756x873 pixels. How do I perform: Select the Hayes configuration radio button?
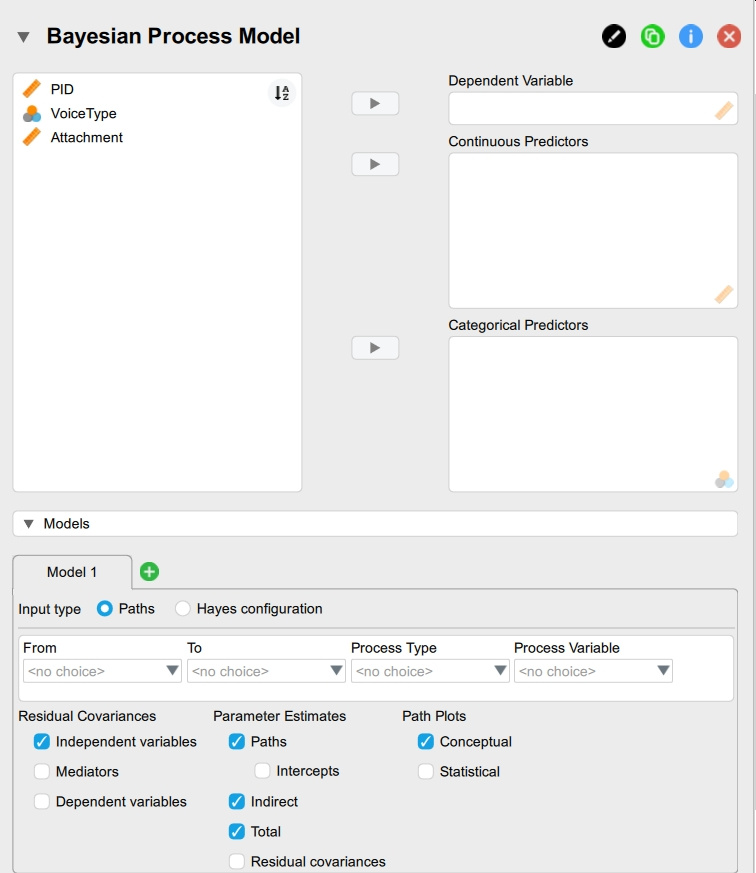click(x=183, y=608)
